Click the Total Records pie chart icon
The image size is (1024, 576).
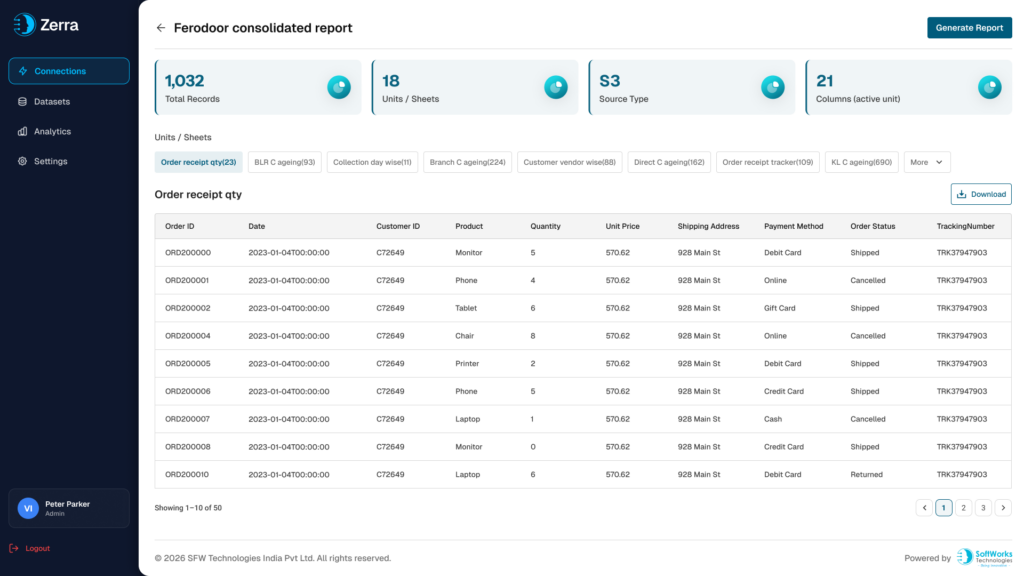339,87
